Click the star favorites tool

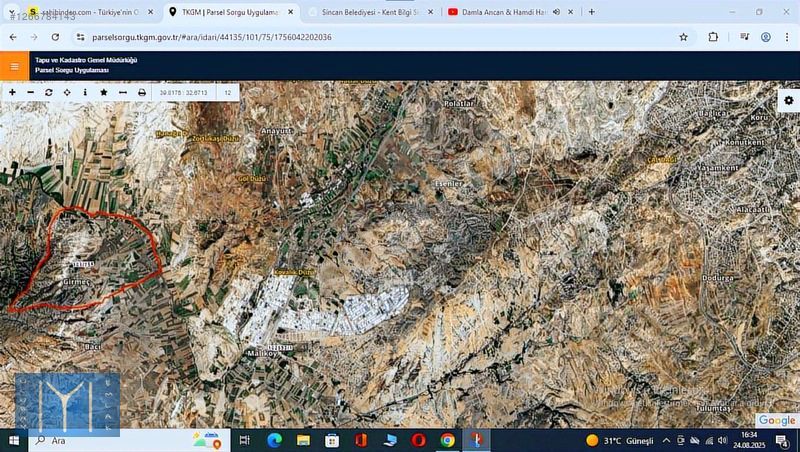coord(103,92)
